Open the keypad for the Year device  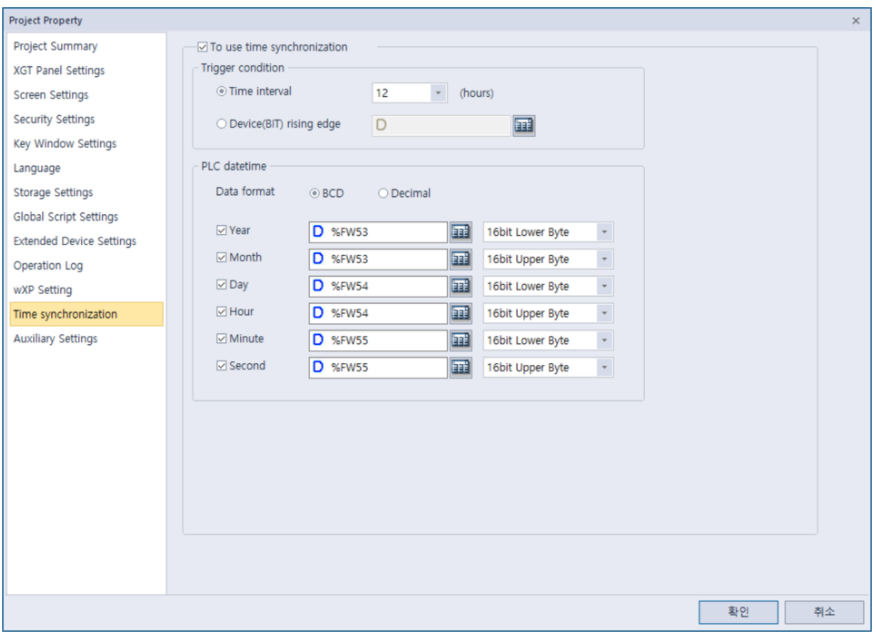[463, 231]
